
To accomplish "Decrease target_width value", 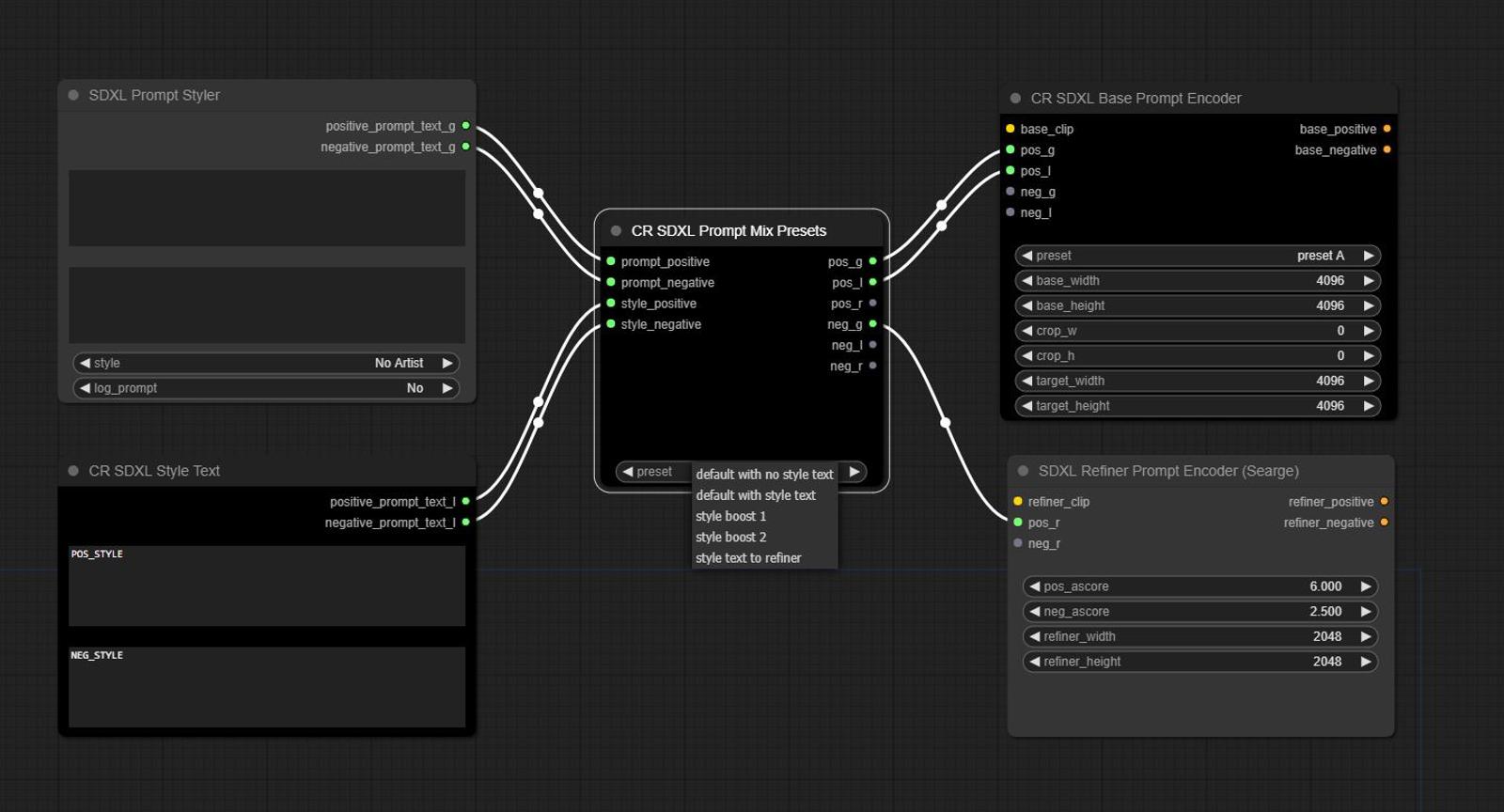I will point(1026,381).
